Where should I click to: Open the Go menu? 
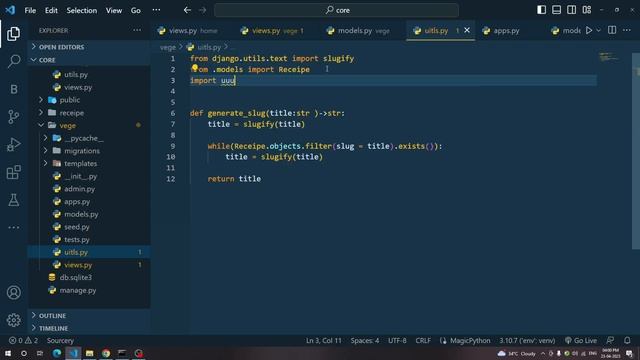pos(136,10)
